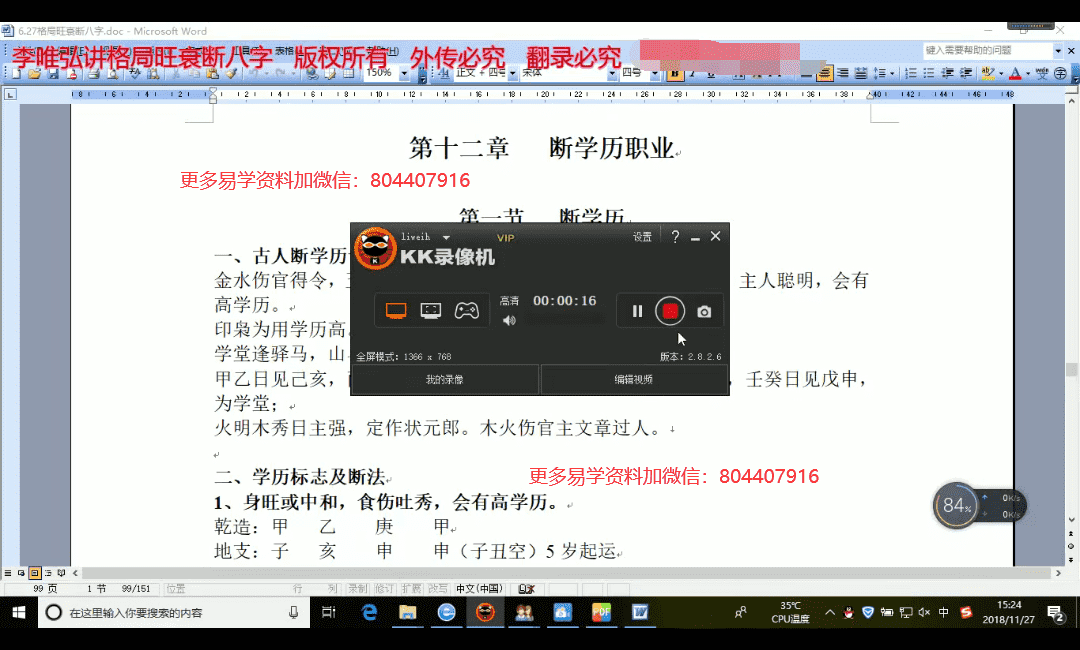Image resolution: width=1080 pixels, height=650 pixels.
Task: Click the 编辑视频 button
Action: (x=634, y=380)
